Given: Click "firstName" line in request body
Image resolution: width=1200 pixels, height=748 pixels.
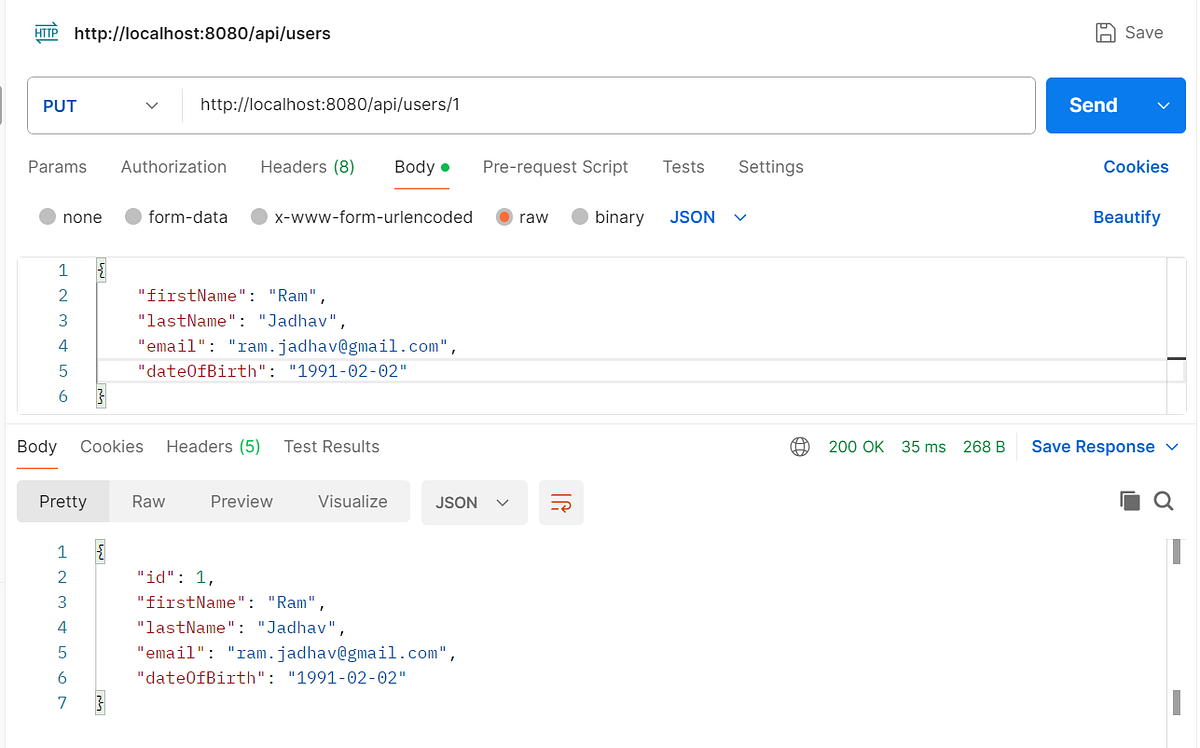Looking at the screenshot, I should [x=233, y=295].
